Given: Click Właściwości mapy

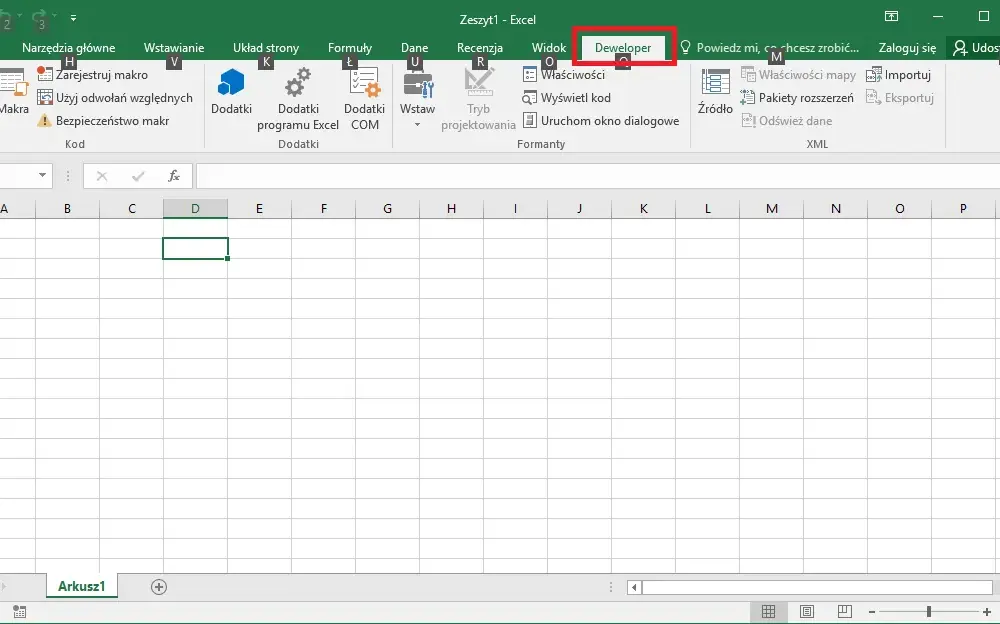Looking at the screenshot, I should [798, 75].
